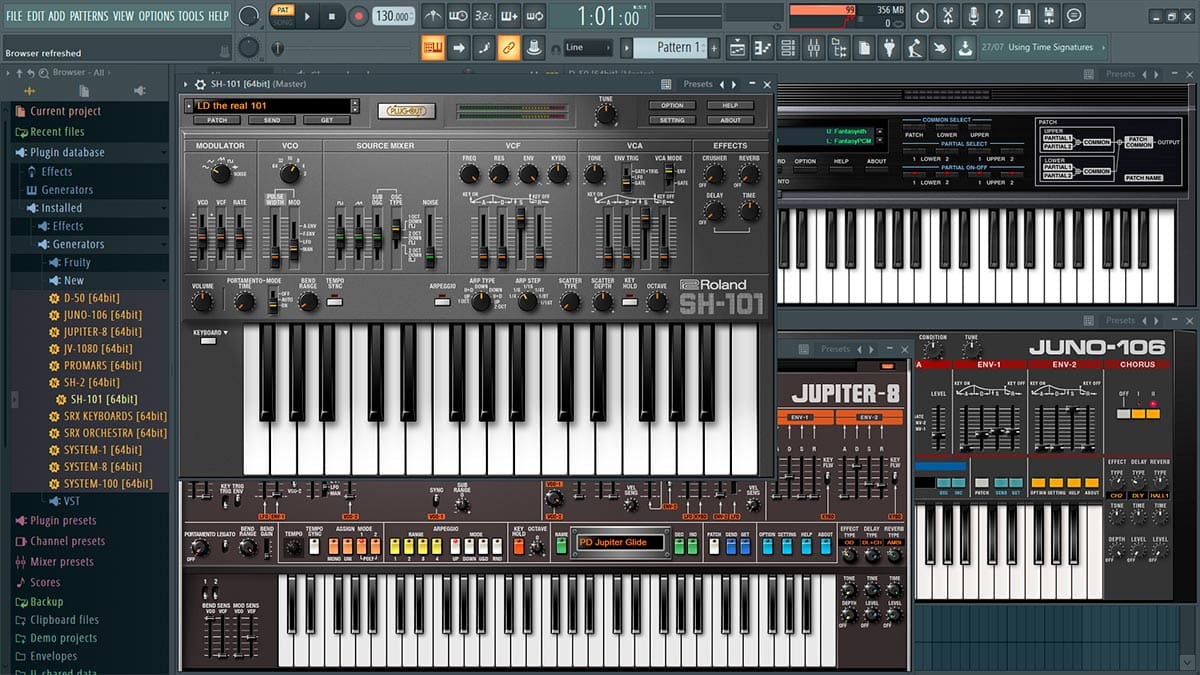Image resolution: width=1200 pixels, height=675 pixels.
Task: Click SH-101 GET button
Action: click(x=327, y=120)
